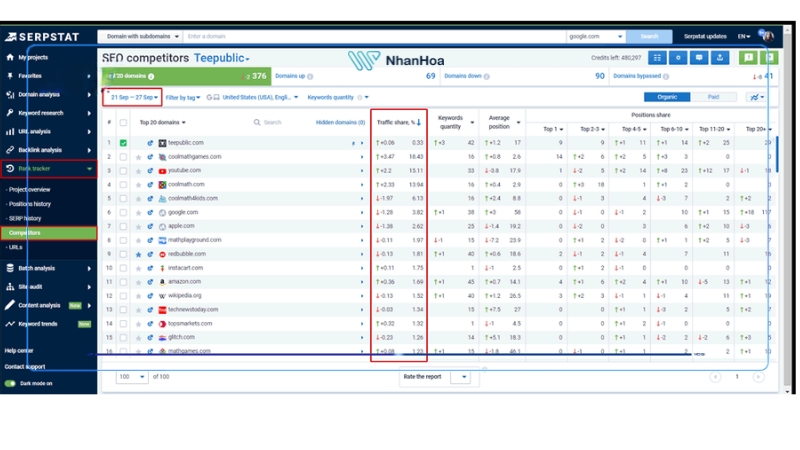The image size is (800, 450).
Task: Click info icon next to Domains up
Action: 310,77
